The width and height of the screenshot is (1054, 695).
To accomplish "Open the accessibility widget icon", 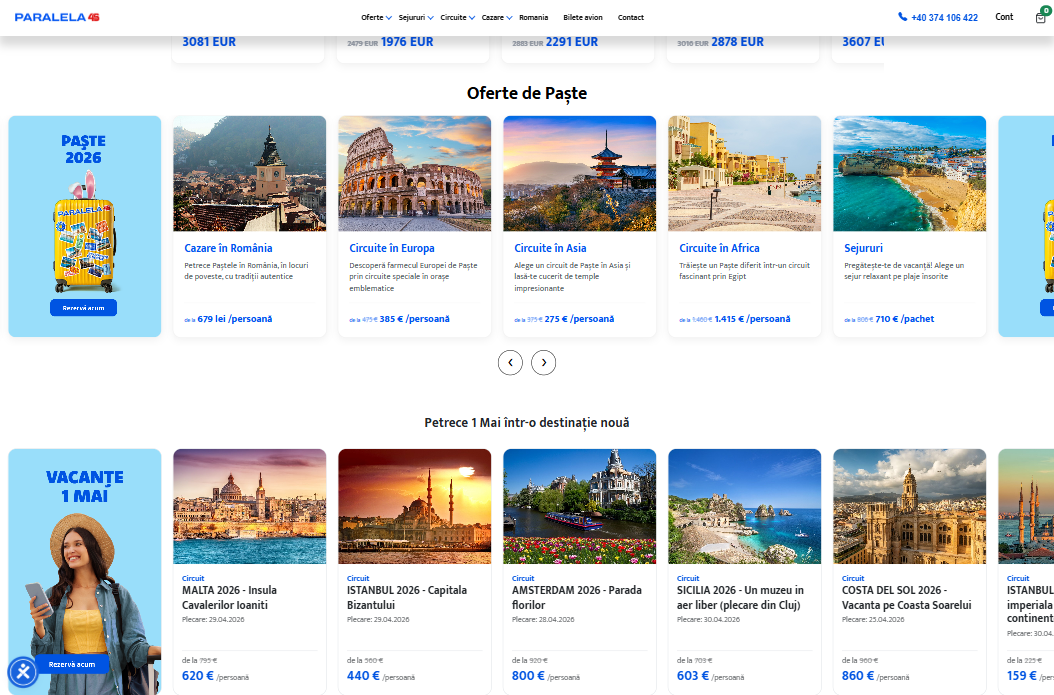I will point(23,671).
